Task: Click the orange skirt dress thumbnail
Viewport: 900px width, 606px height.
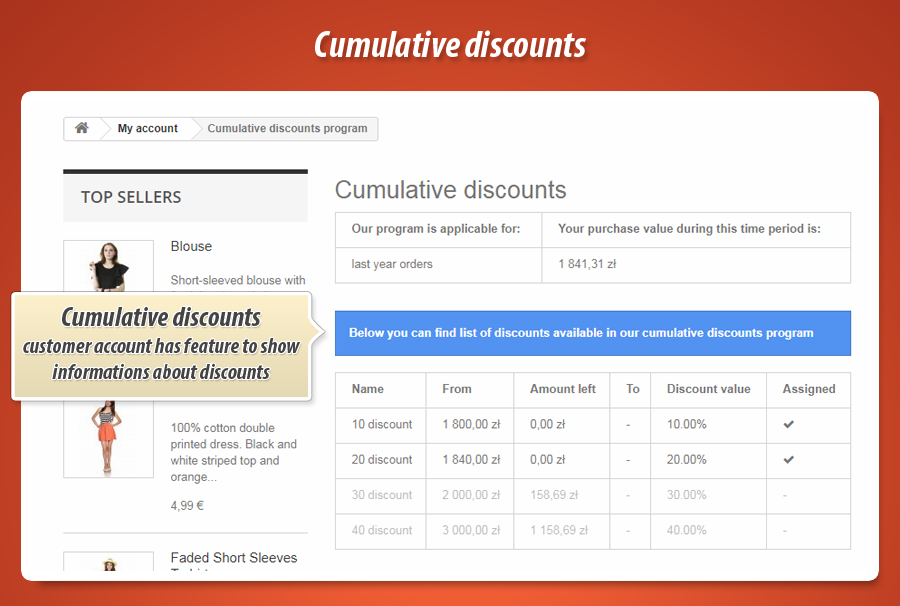Action: point(108,438)
